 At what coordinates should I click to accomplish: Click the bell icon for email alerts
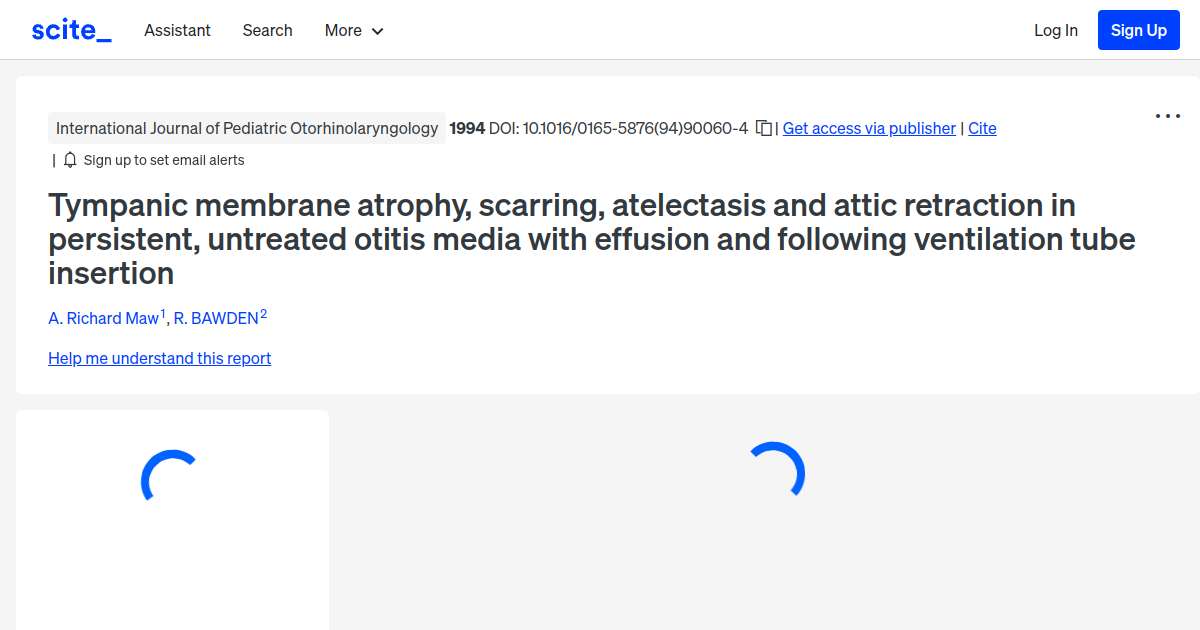(x=69, y=159)
